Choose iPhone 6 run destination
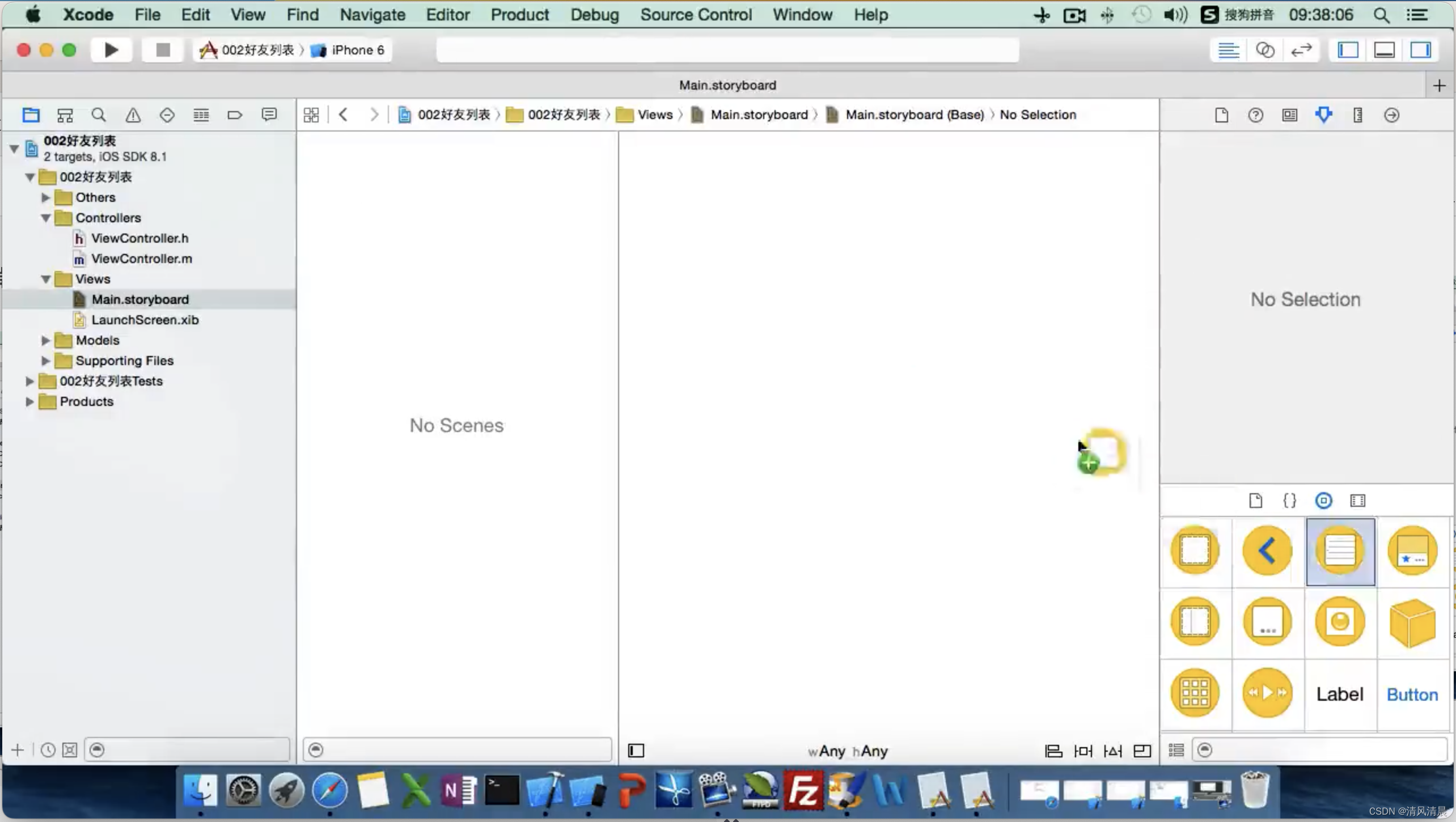 tap(348, 50)
